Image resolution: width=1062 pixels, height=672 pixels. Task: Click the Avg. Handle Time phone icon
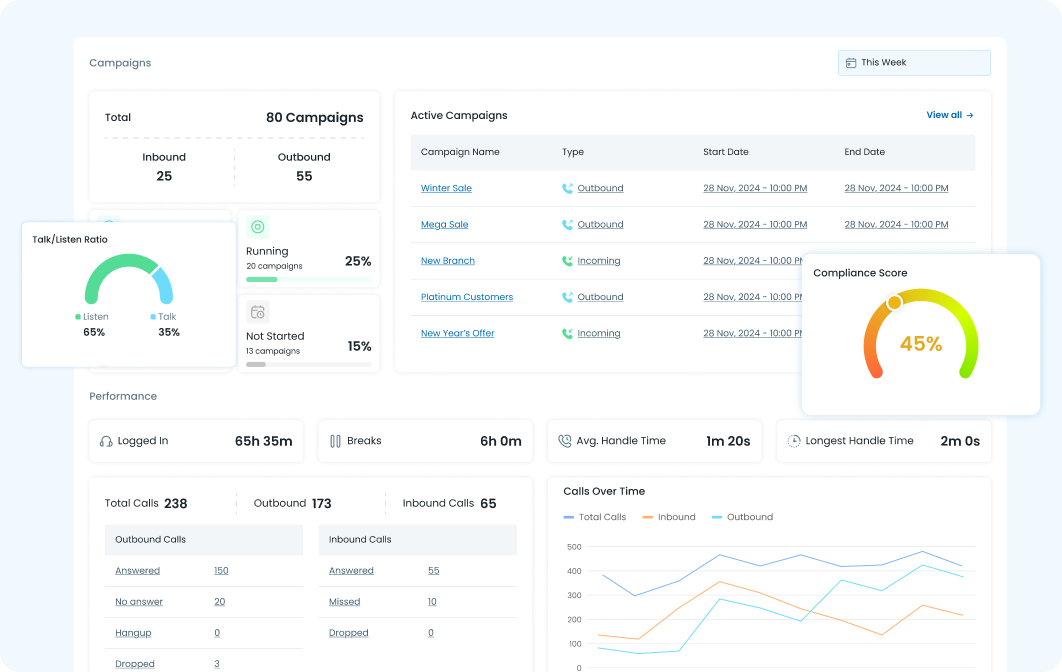pos(565,441)
